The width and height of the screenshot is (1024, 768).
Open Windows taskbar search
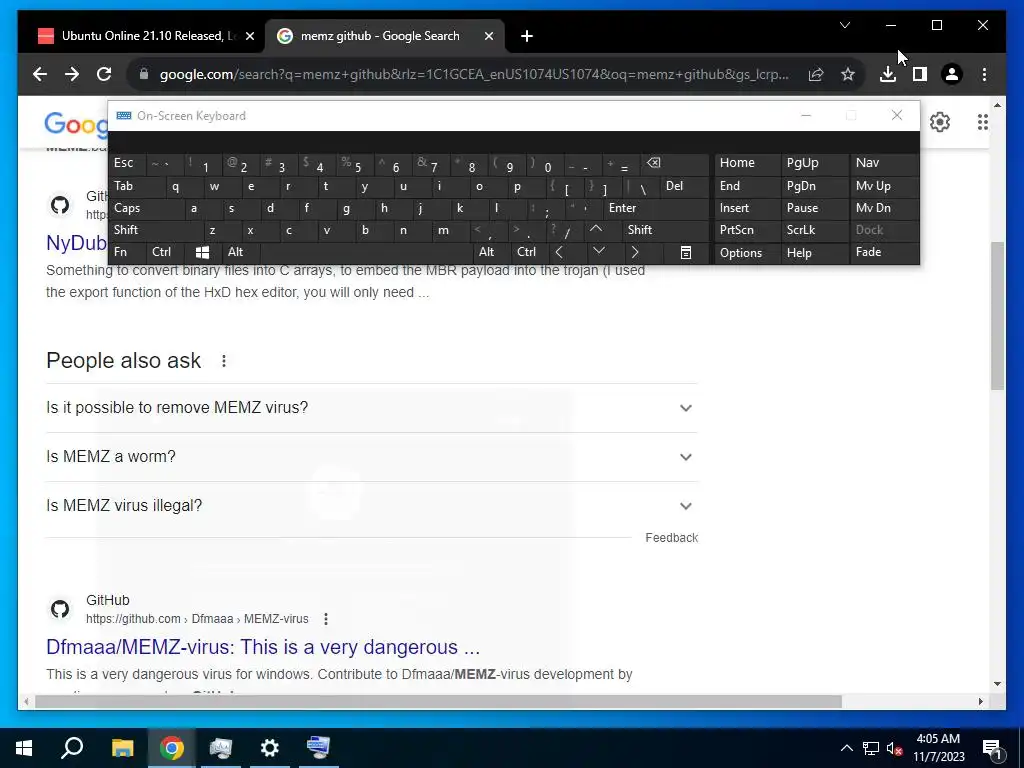coord(72,748)
